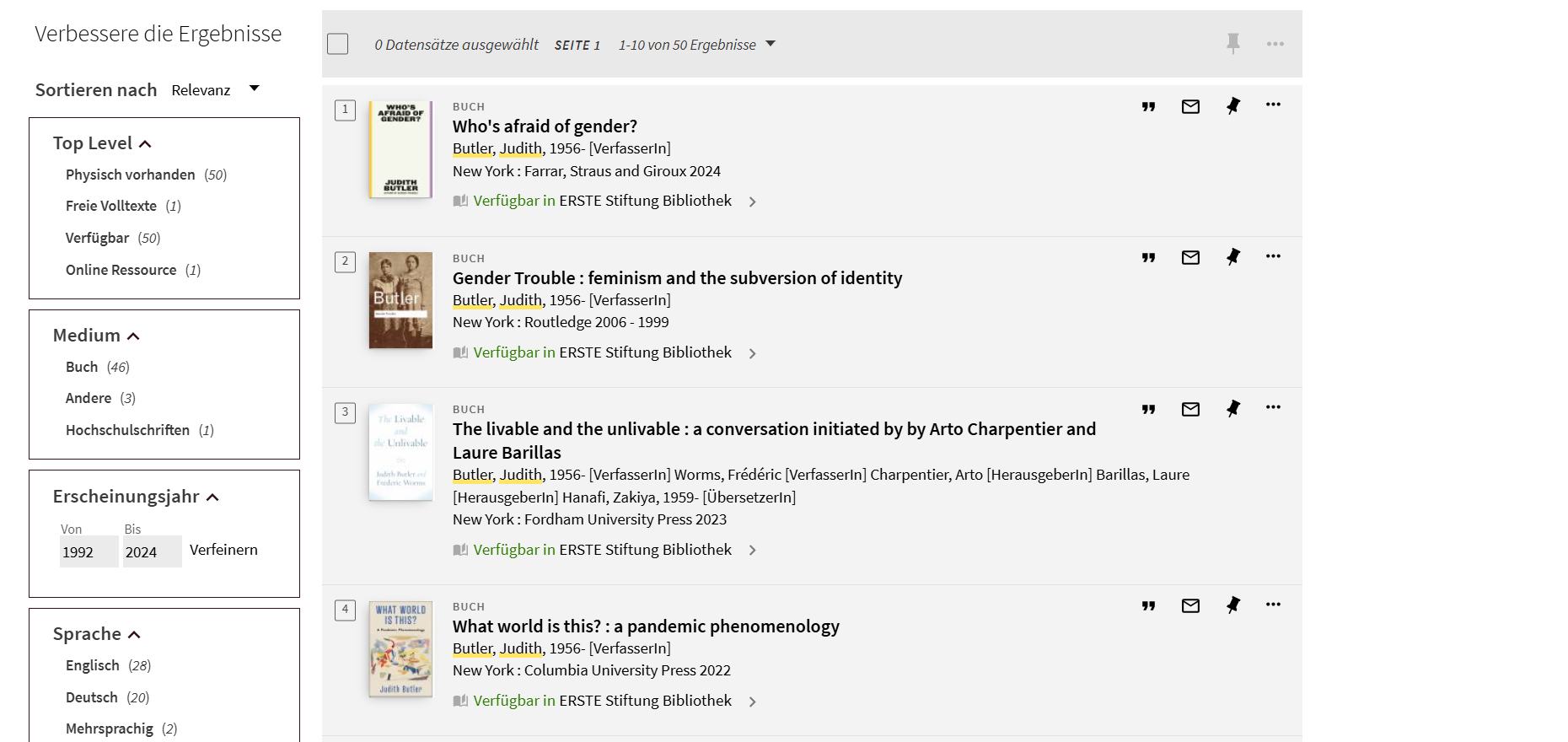Pin The livable and the unlivable record
The width and height of the screenshot is (1568, 742).
[1233, 408]
